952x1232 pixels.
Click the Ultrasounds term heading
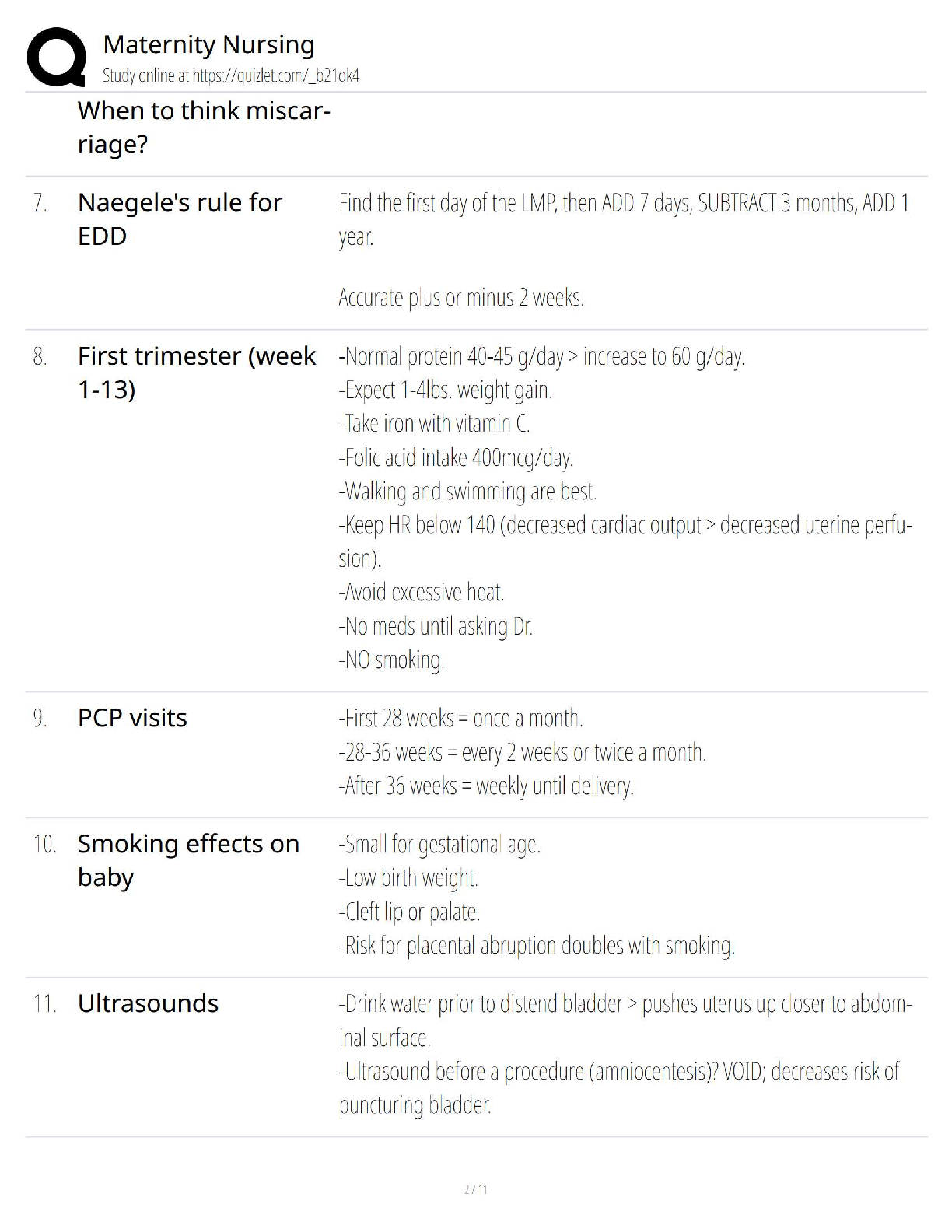tap(148, 1003)
